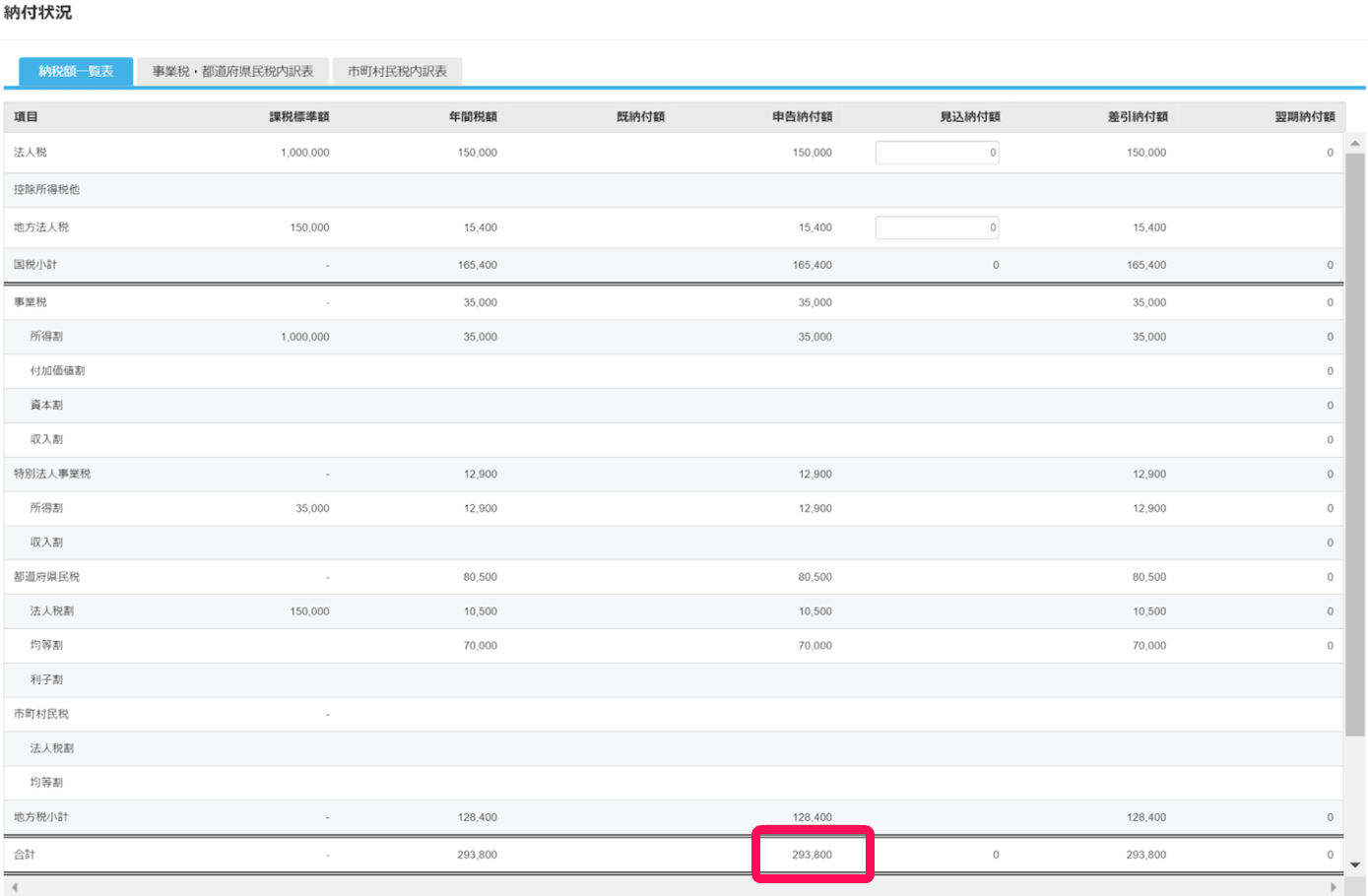1368x896 pixels.
Task: Select the 法人税 row label
Action: tap(31, 153)
